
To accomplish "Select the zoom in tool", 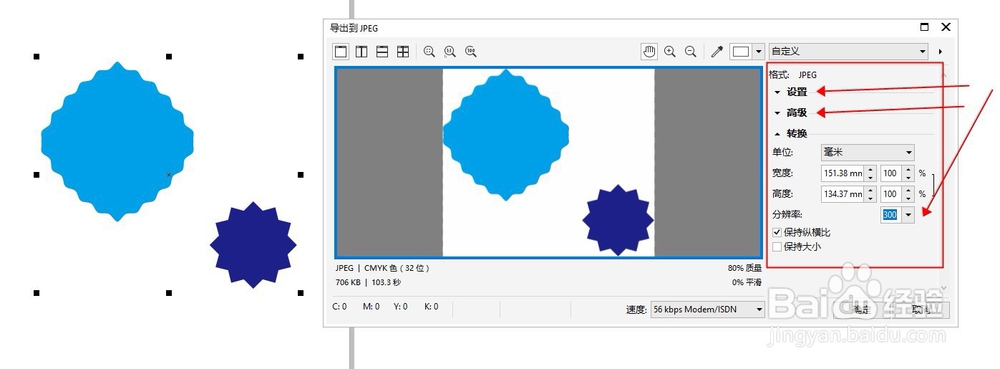I will click(x=670, y=52).
